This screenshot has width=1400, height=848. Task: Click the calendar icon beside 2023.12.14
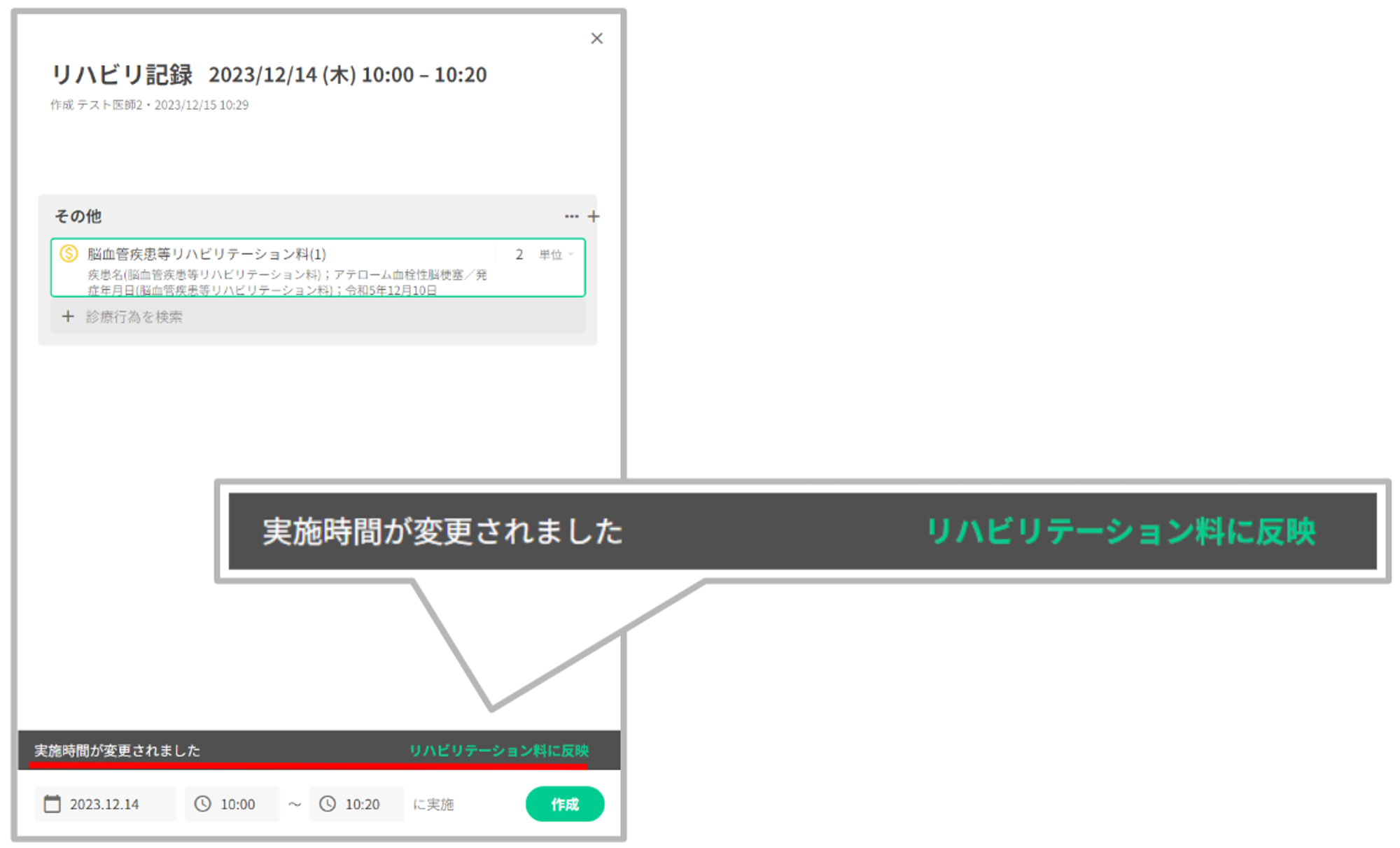pos(52,804)
